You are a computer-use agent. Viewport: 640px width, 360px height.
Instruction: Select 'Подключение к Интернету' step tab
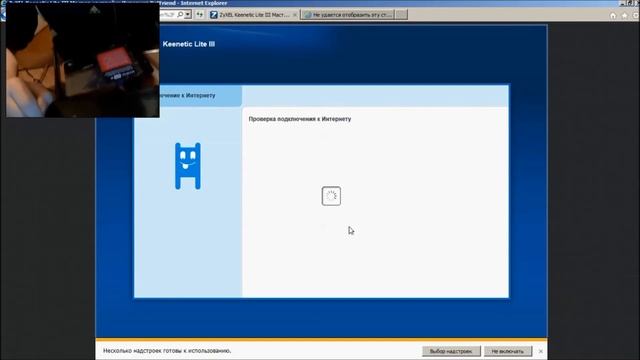point(188,96)
